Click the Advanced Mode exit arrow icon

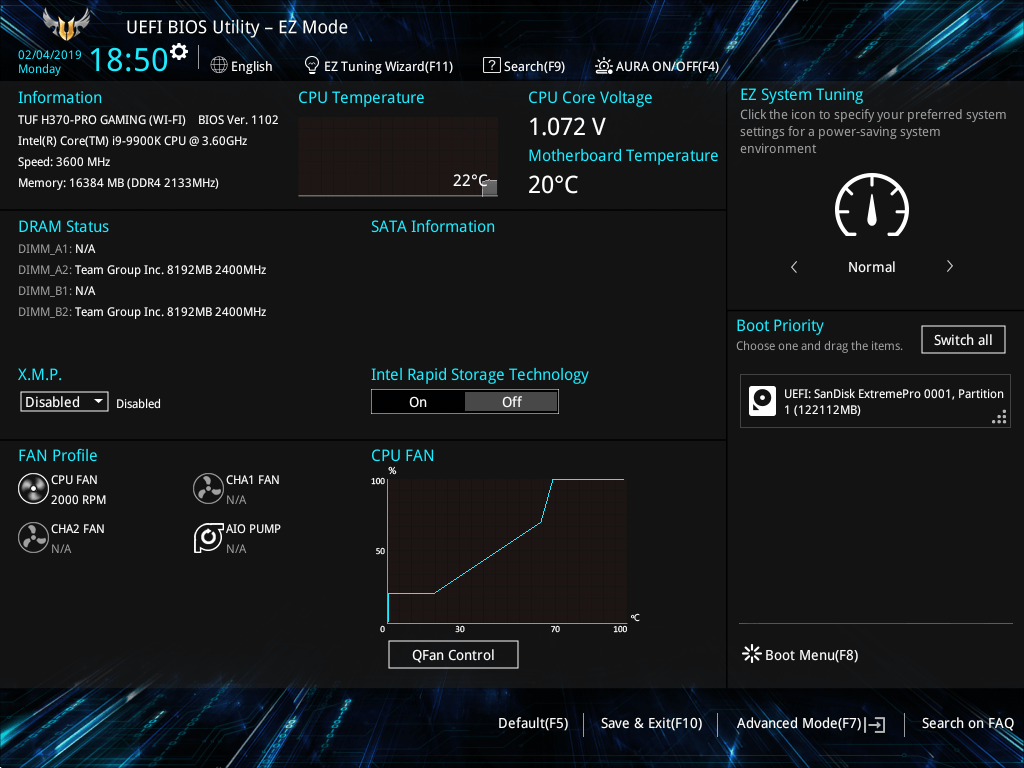pos(875,724)
